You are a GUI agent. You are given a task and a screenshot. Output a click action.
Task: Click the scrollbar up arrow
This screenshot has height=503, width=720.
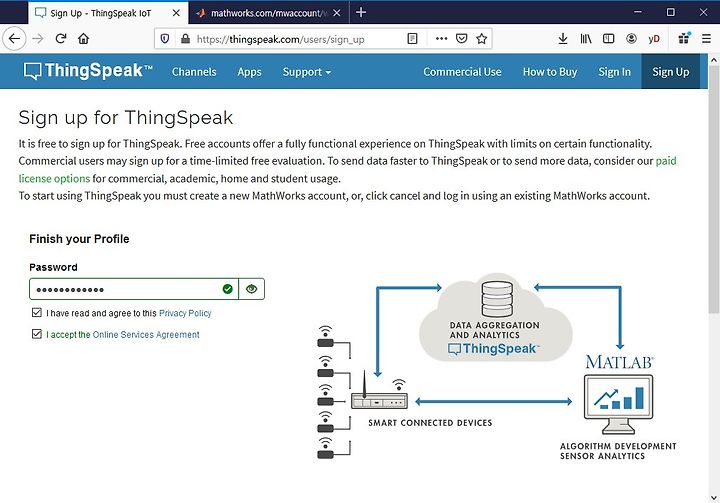coord(714,60)
